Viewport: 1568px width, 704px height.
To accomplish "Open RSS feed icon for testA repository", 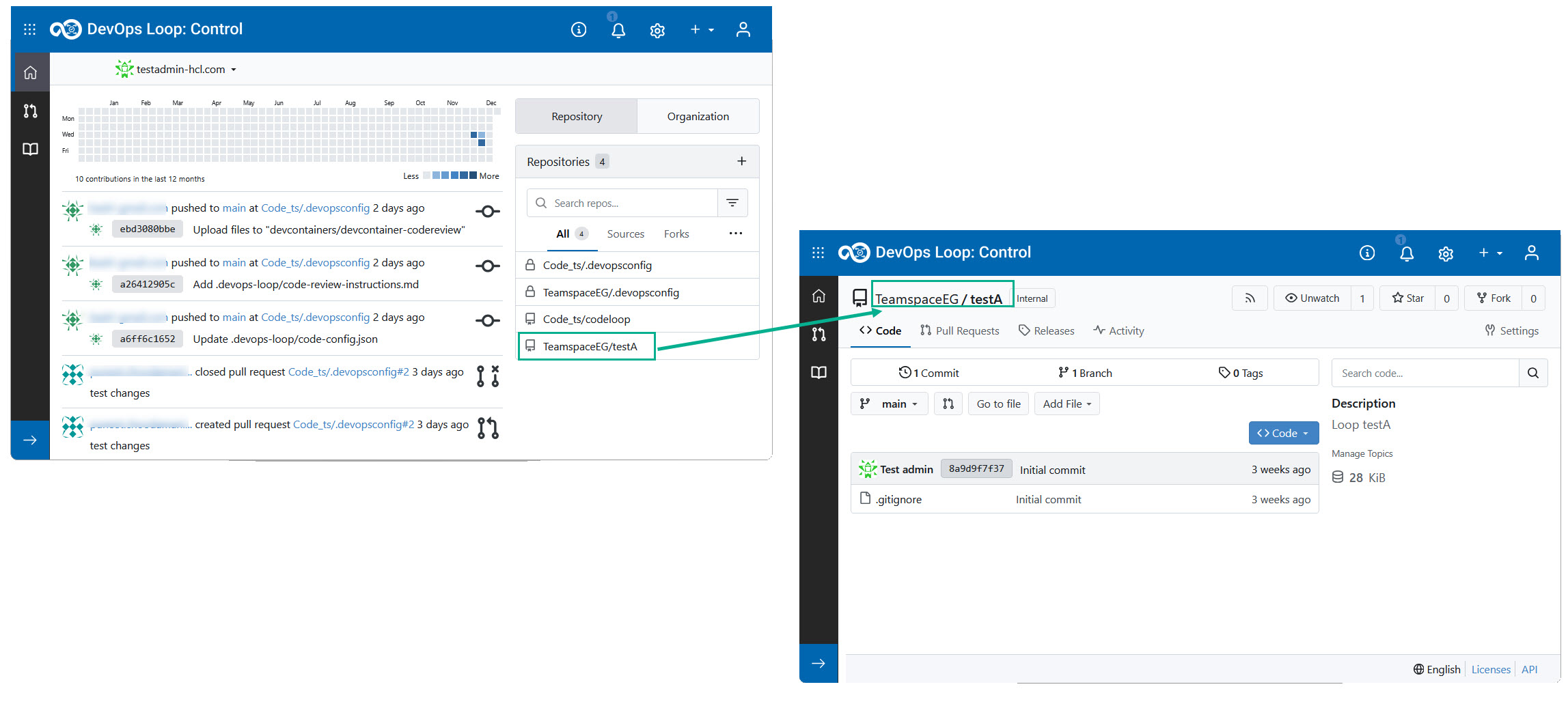I will click(1250, 298).
